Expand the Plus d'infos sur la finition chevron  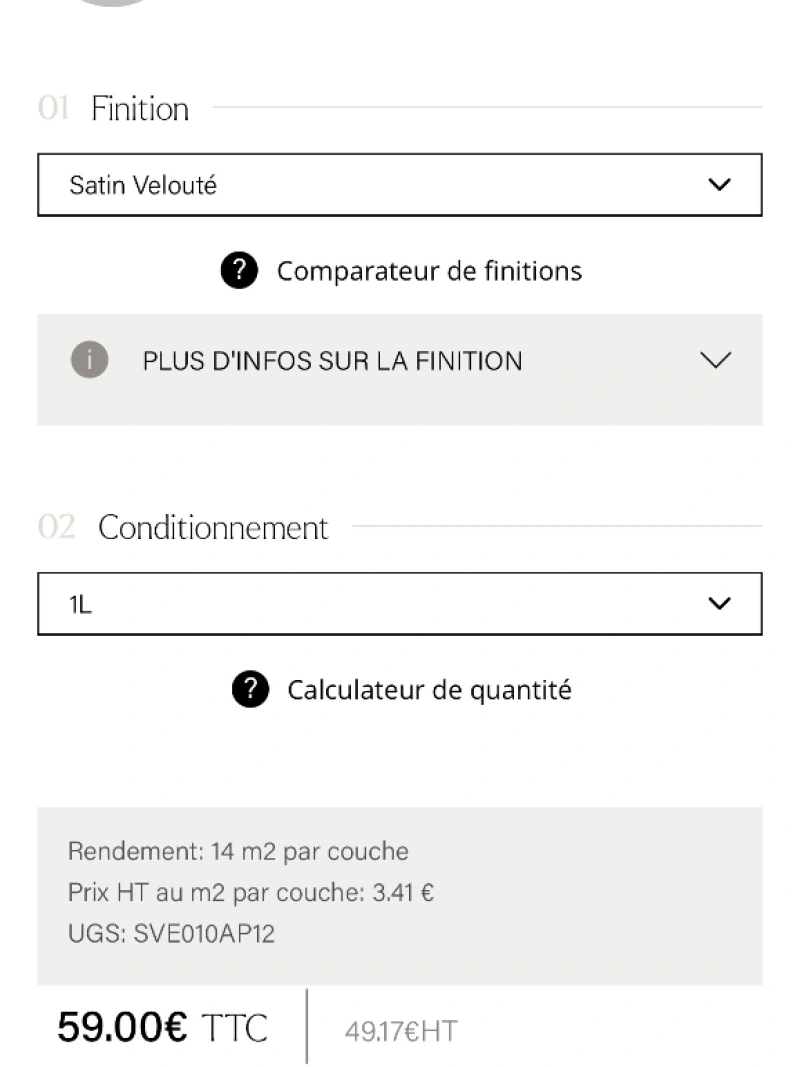[x=716, y=359]
